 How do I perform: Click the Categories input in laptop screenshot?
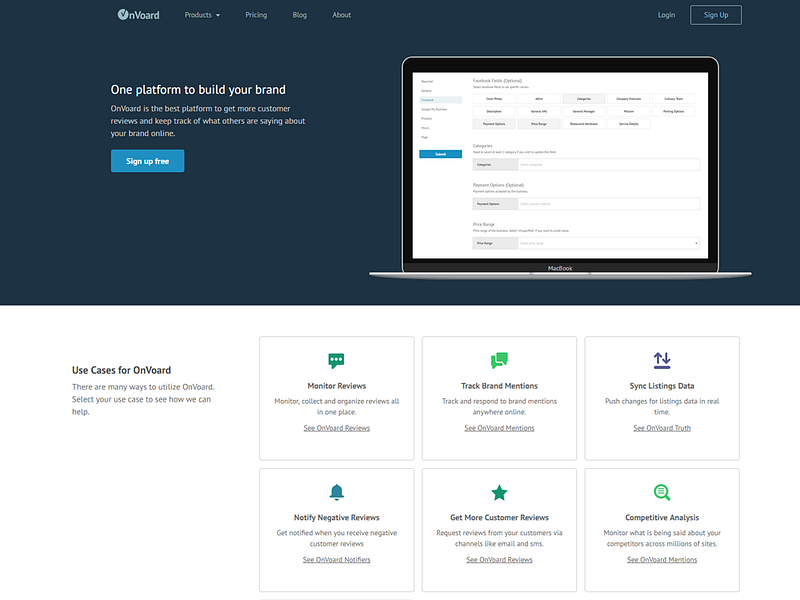tap(609, 164)
